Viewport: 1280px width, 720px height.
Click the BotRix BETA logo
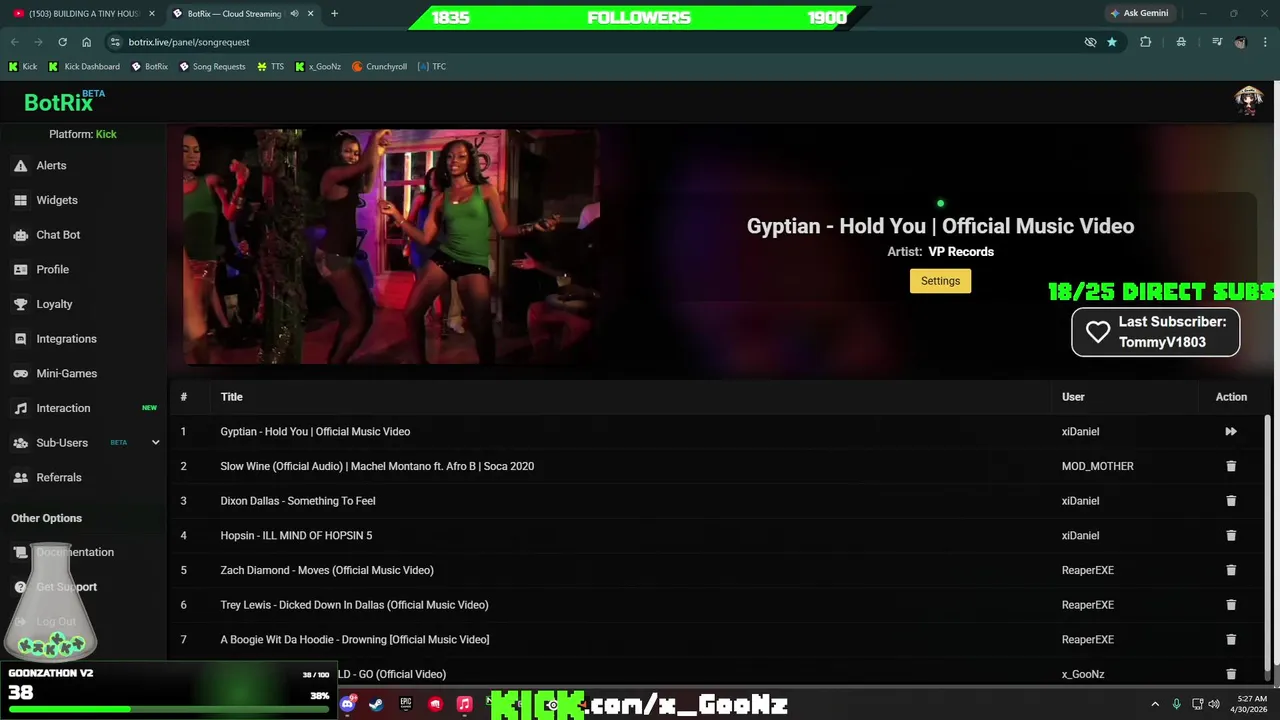point(64,101)
